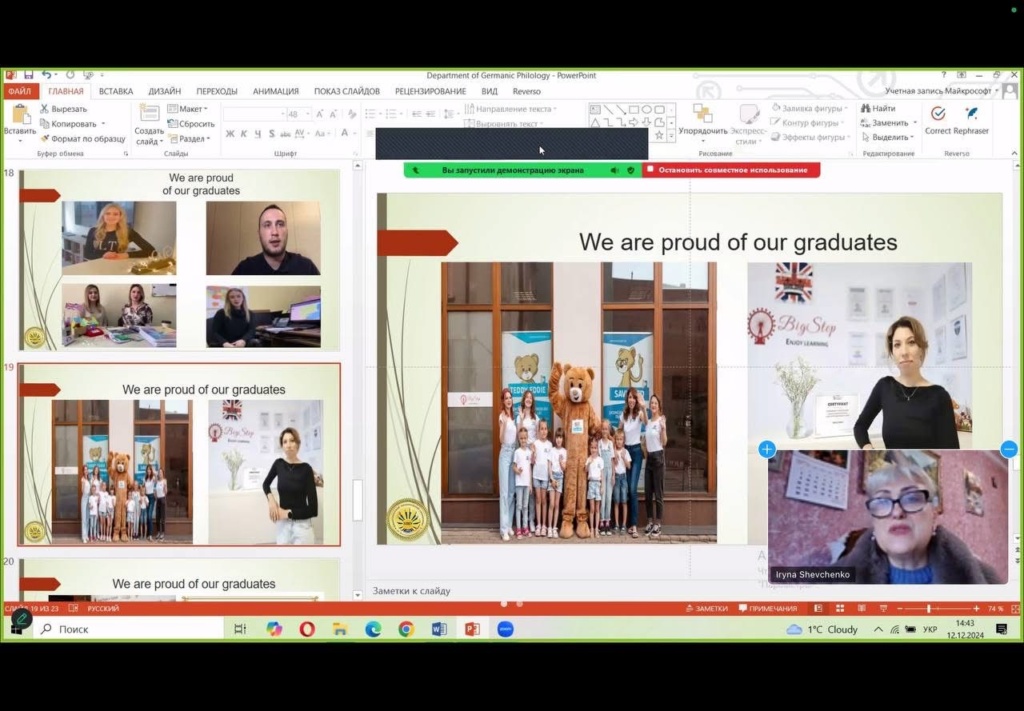Click the Reverso Correct icon
Viewport: 1024px width, 711px height.
938,114
